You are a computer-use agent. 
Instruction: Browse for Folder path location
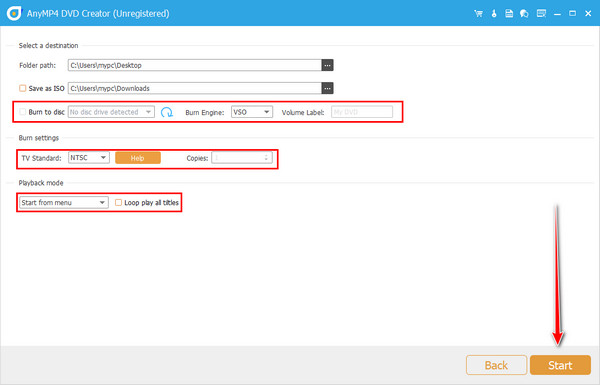328,65
